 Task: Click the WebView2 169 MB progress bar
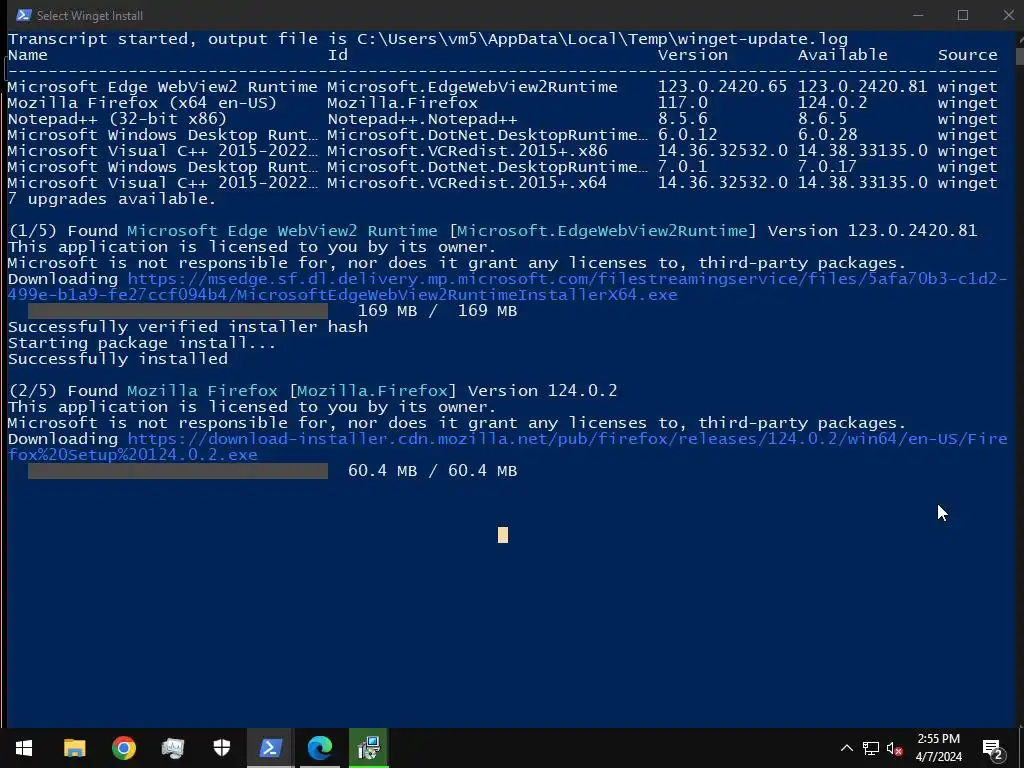[178, 310]
